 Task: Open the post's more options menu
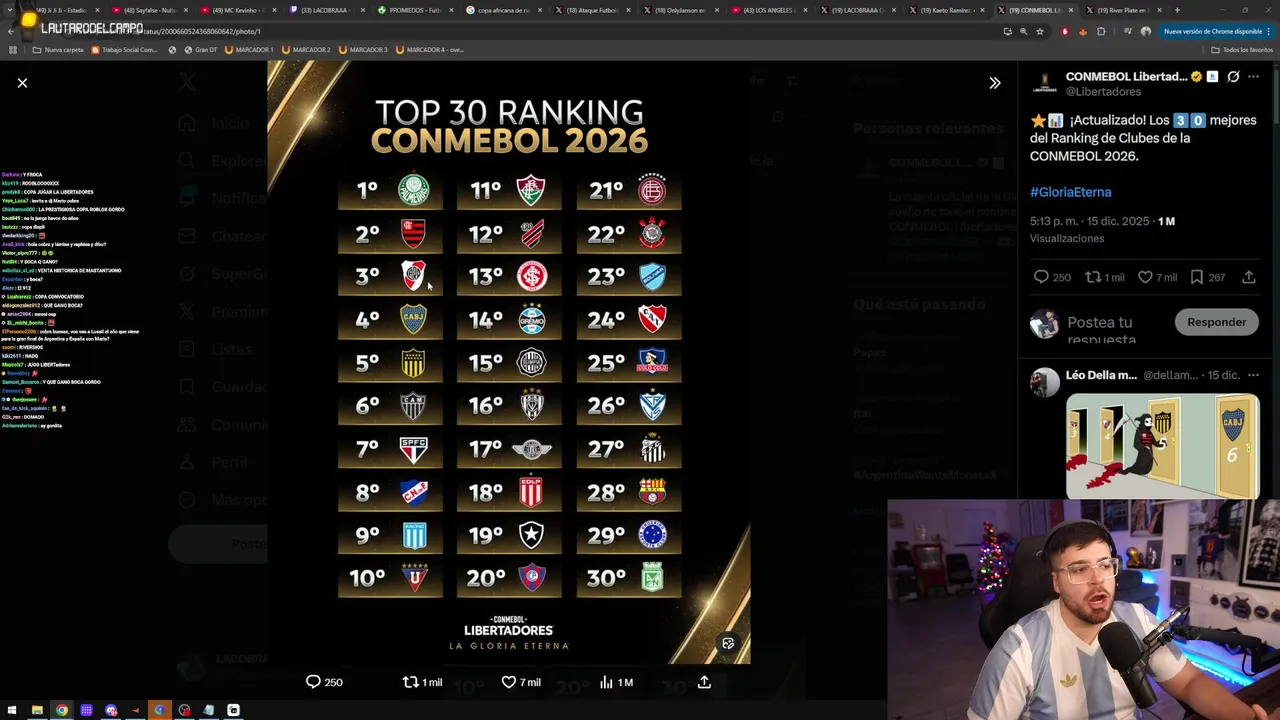click(1253, 77)
